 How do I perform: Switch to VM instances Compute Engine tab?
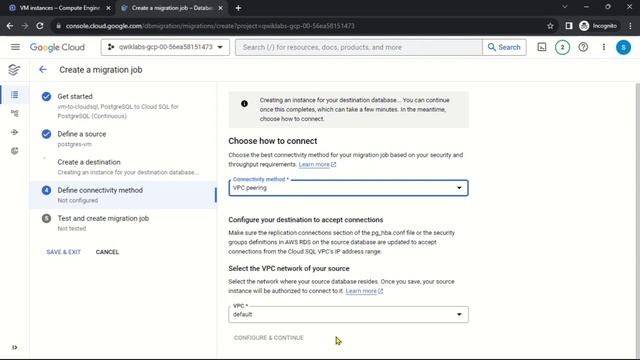click(x=59, y=8)
